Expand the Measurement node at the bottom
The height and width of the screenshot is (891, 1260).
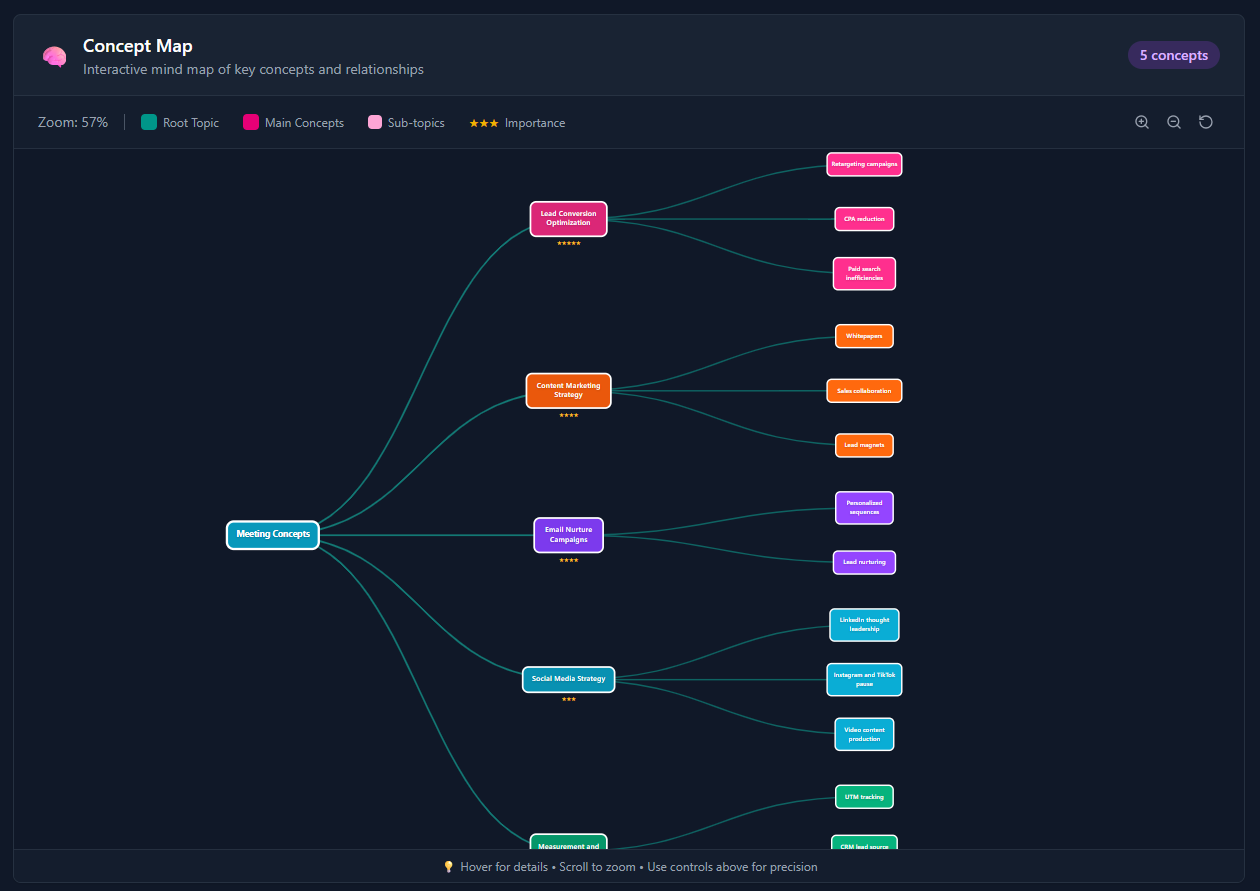pos(568,845)
